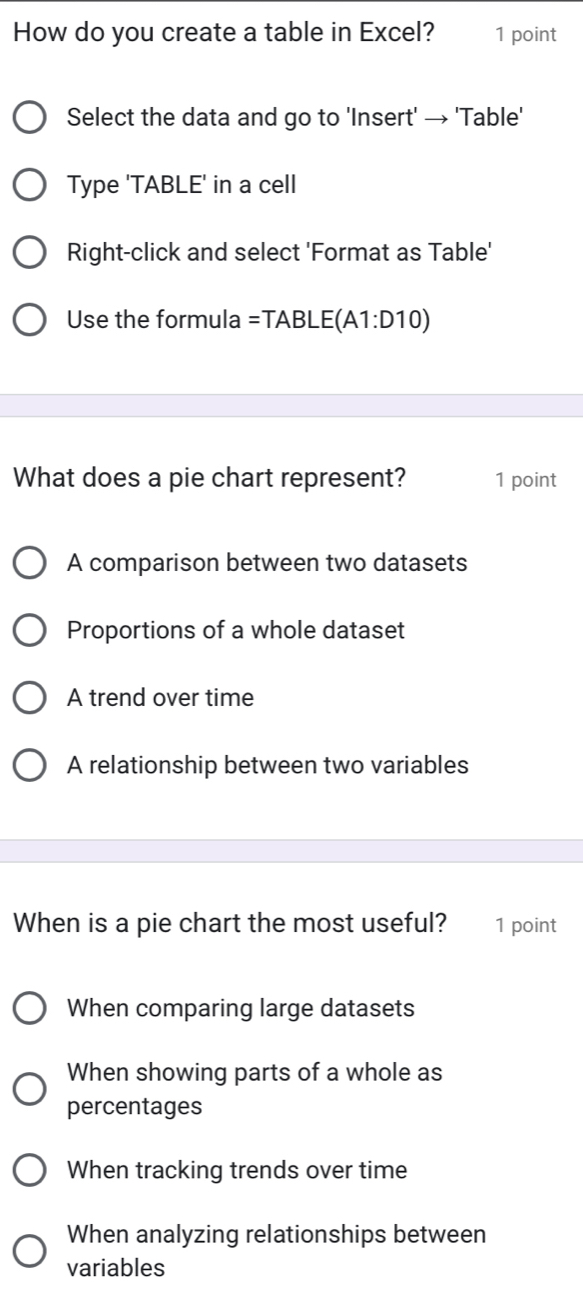This screenshot has width=583, height=1309.
Task: Pick 'Use the formula =TABLE(A1:D10)' answer
Action: pos(29,320)
